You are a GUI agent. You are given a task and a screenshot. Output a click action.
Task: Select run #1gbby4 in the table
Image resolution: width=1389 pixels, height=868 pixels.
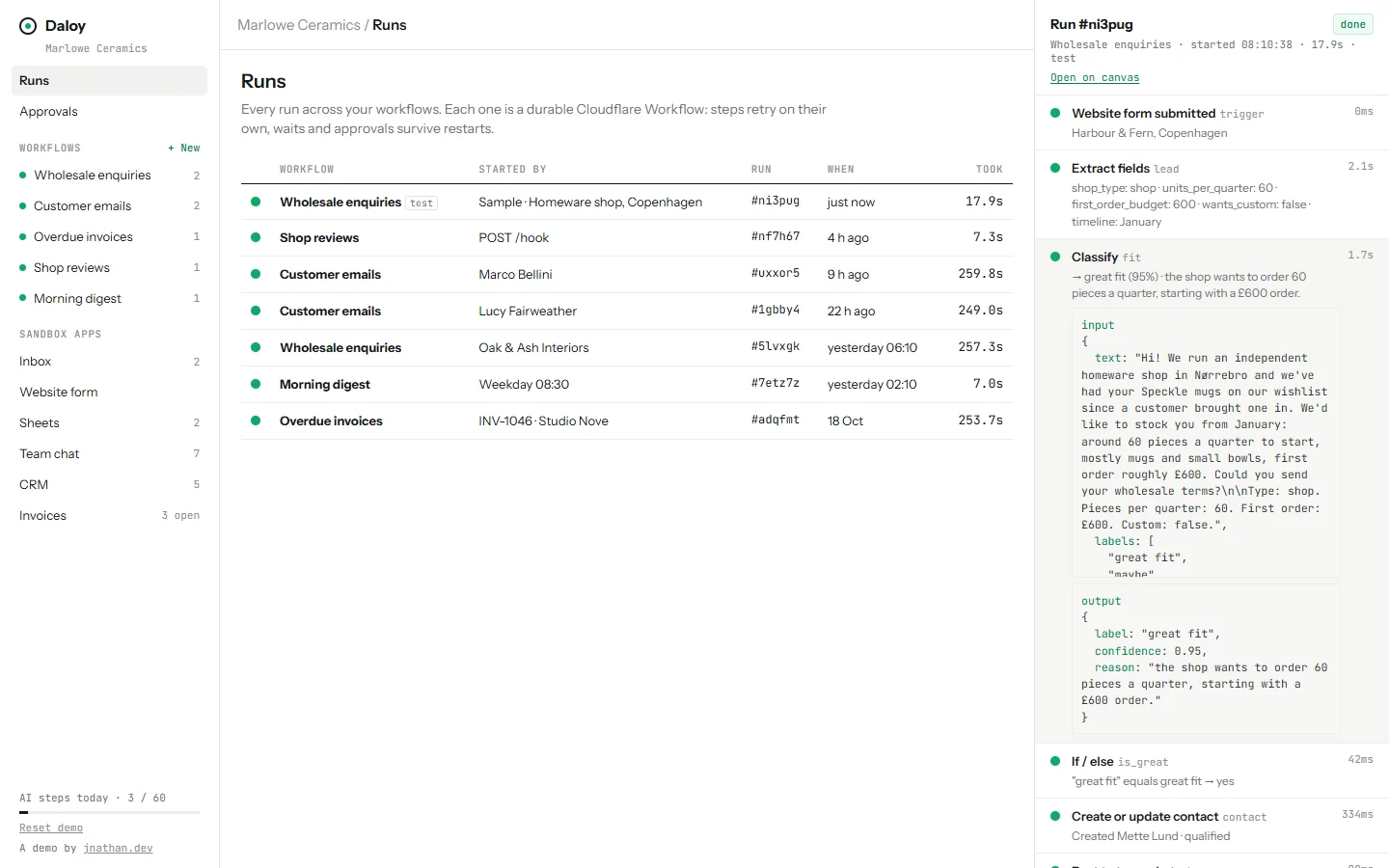pos(627,312)
